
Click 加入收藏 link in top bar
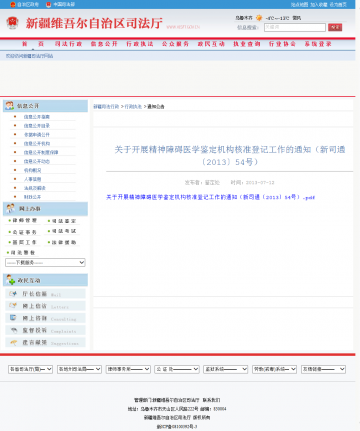319,5
